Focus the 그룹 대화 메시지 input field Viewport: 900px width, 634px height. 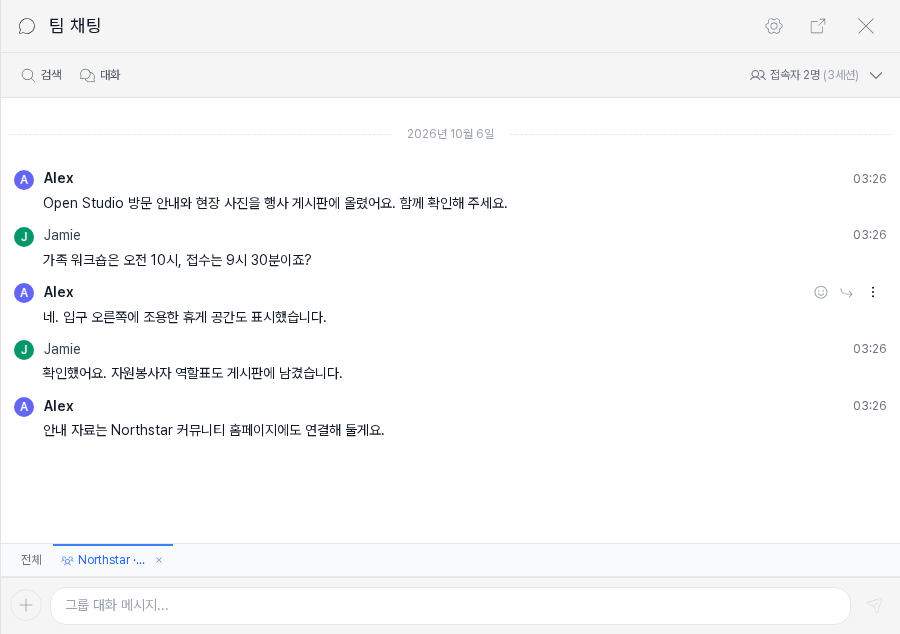[450, 605]
